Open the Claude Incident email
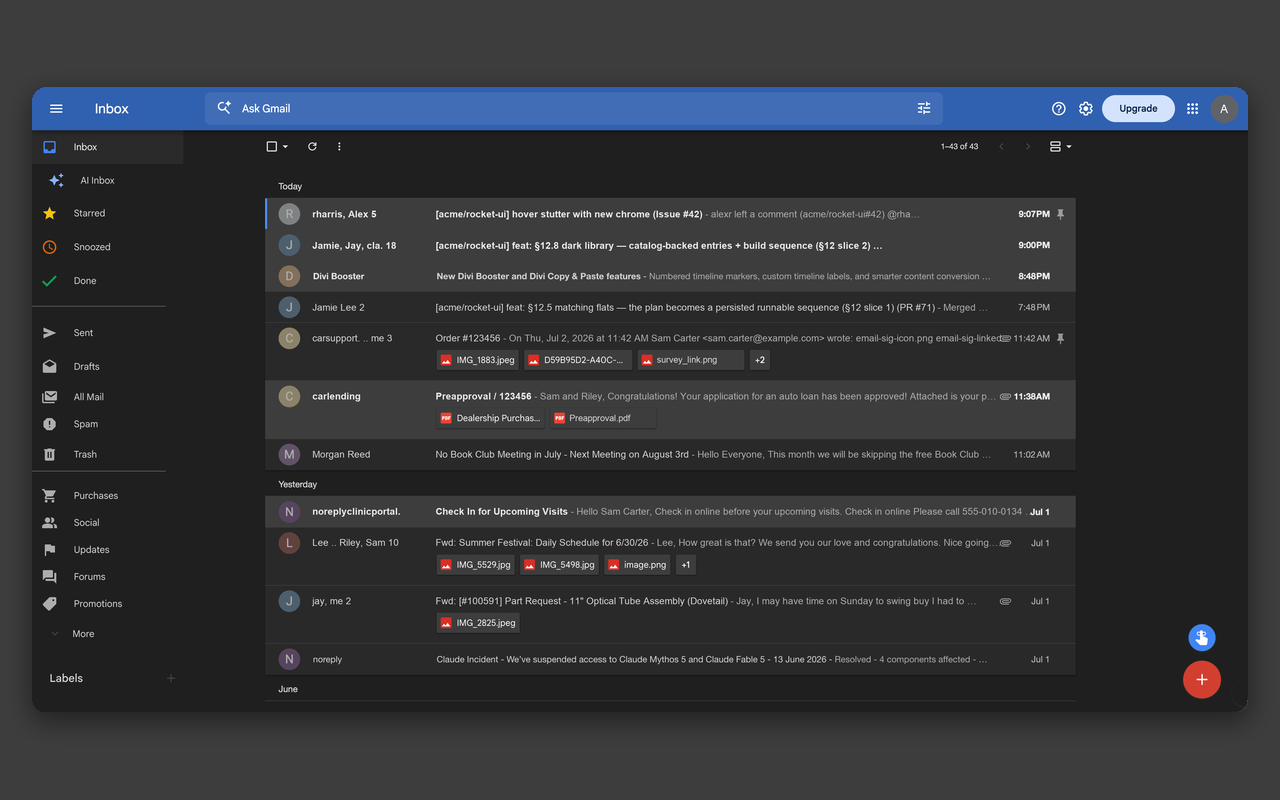1280x800 pixels. point(670,659)
